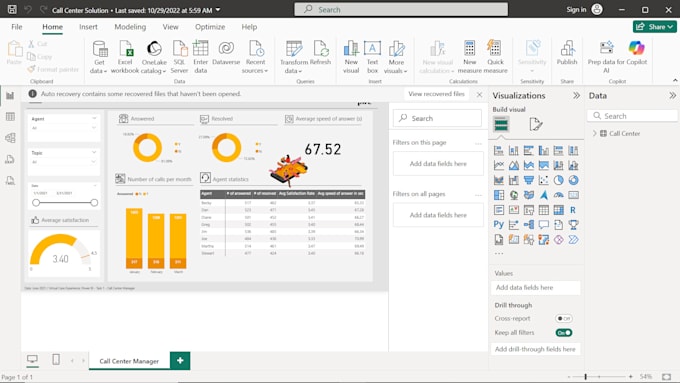Select the R script visual icon
Image resolution: width=680 pixels, height=383 pixels.
coord(573,210)
